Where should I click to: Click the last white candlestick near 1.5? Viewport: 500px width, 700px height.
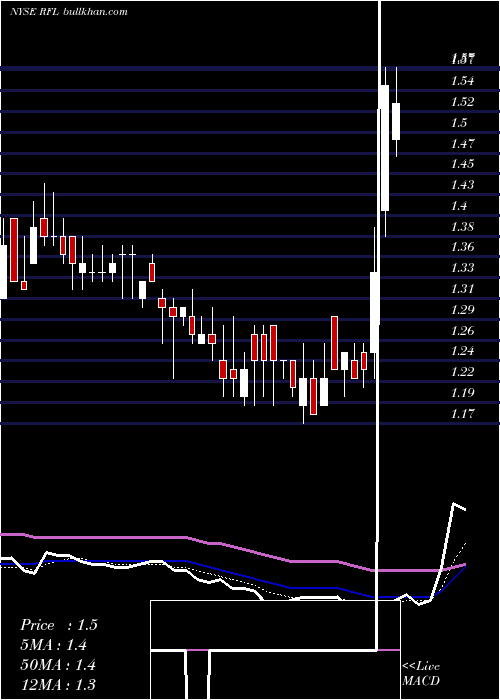pyautogui.click(x=396, y=121)
